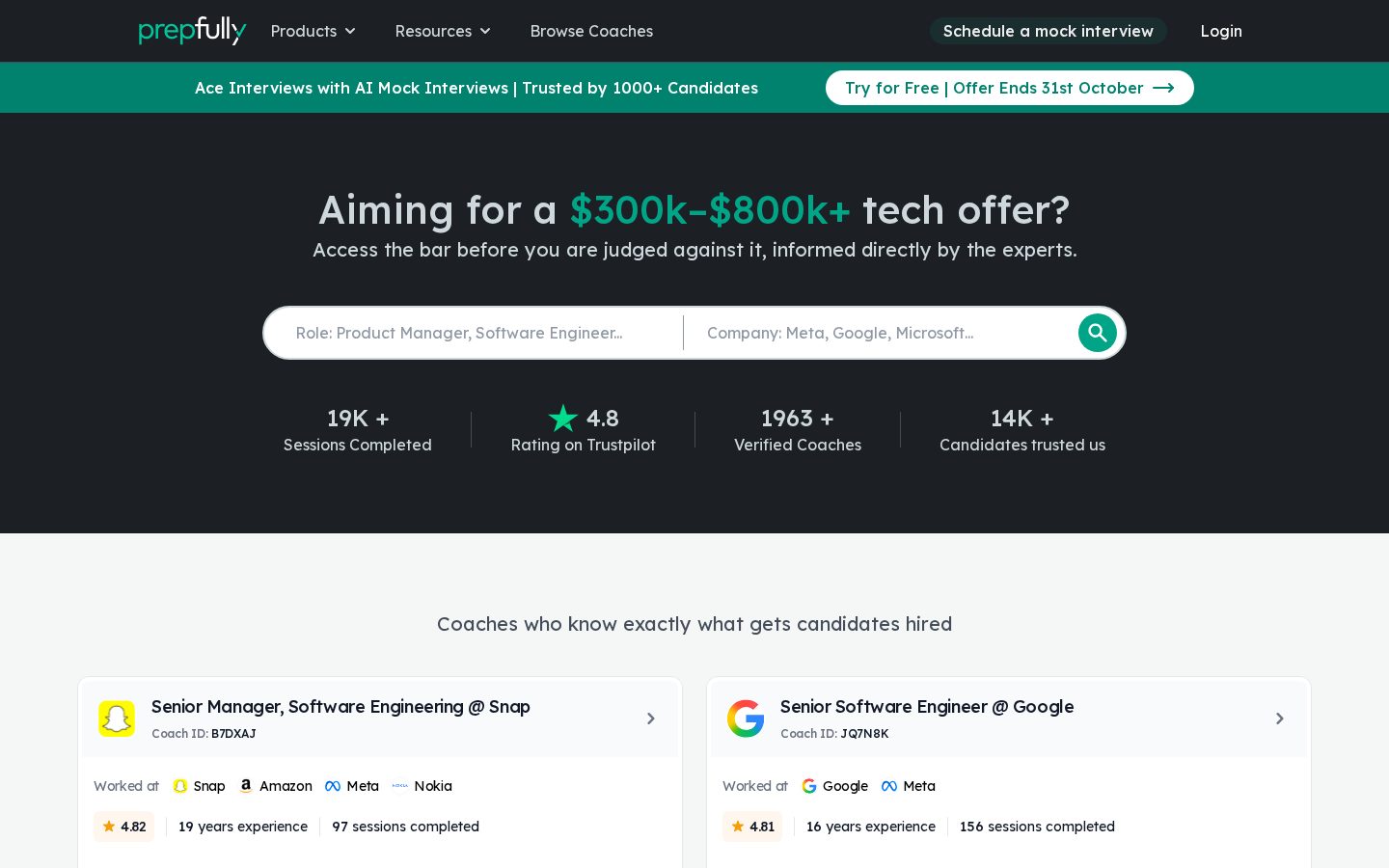The width and height of the screenshot is (1389, 868).
Task: Click the Meta icon in Google coach card
Action: [889, 786]
